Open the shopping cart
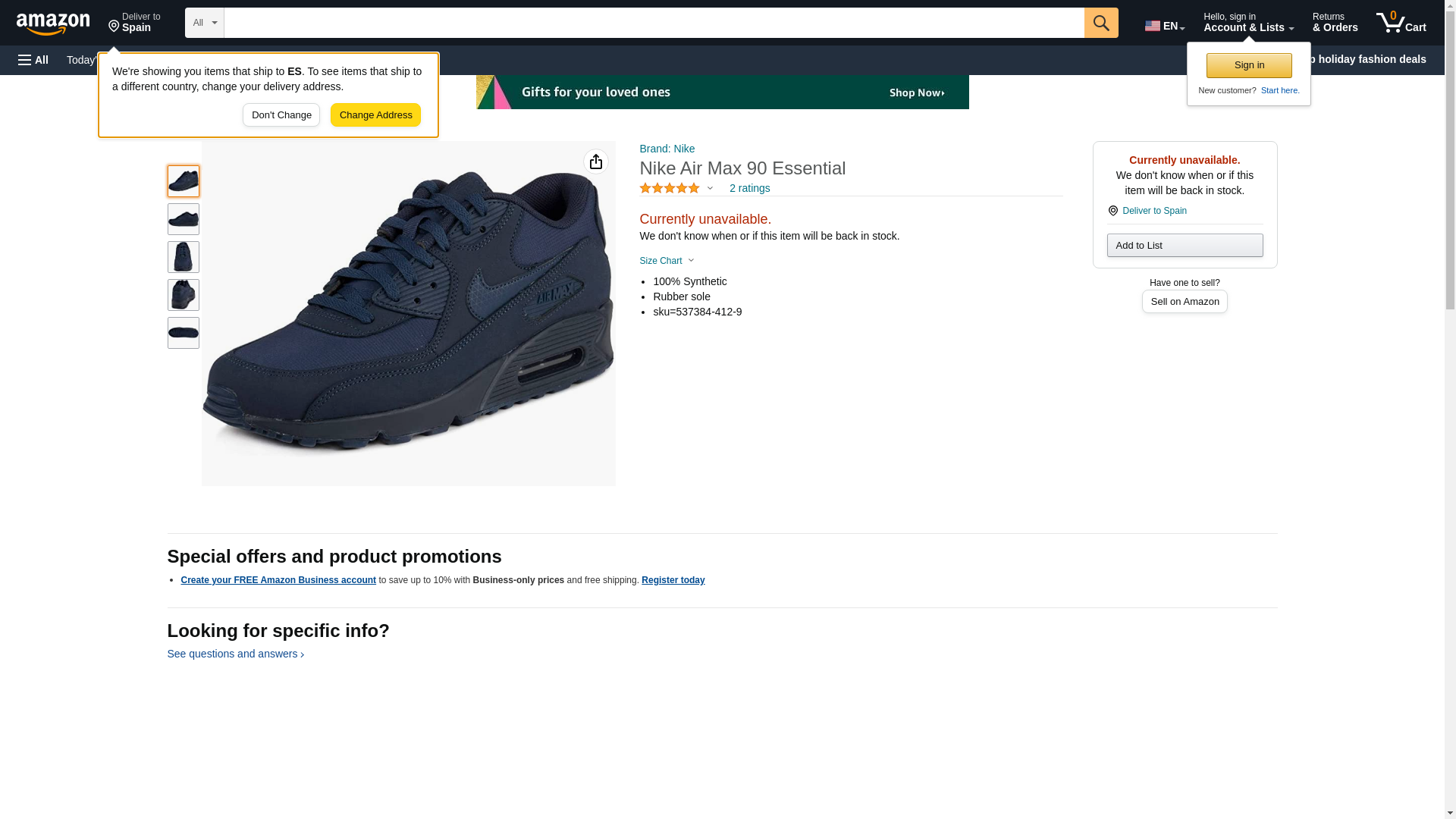The width and height of the screenshot is (1456, 819). tap(1401, 23)
